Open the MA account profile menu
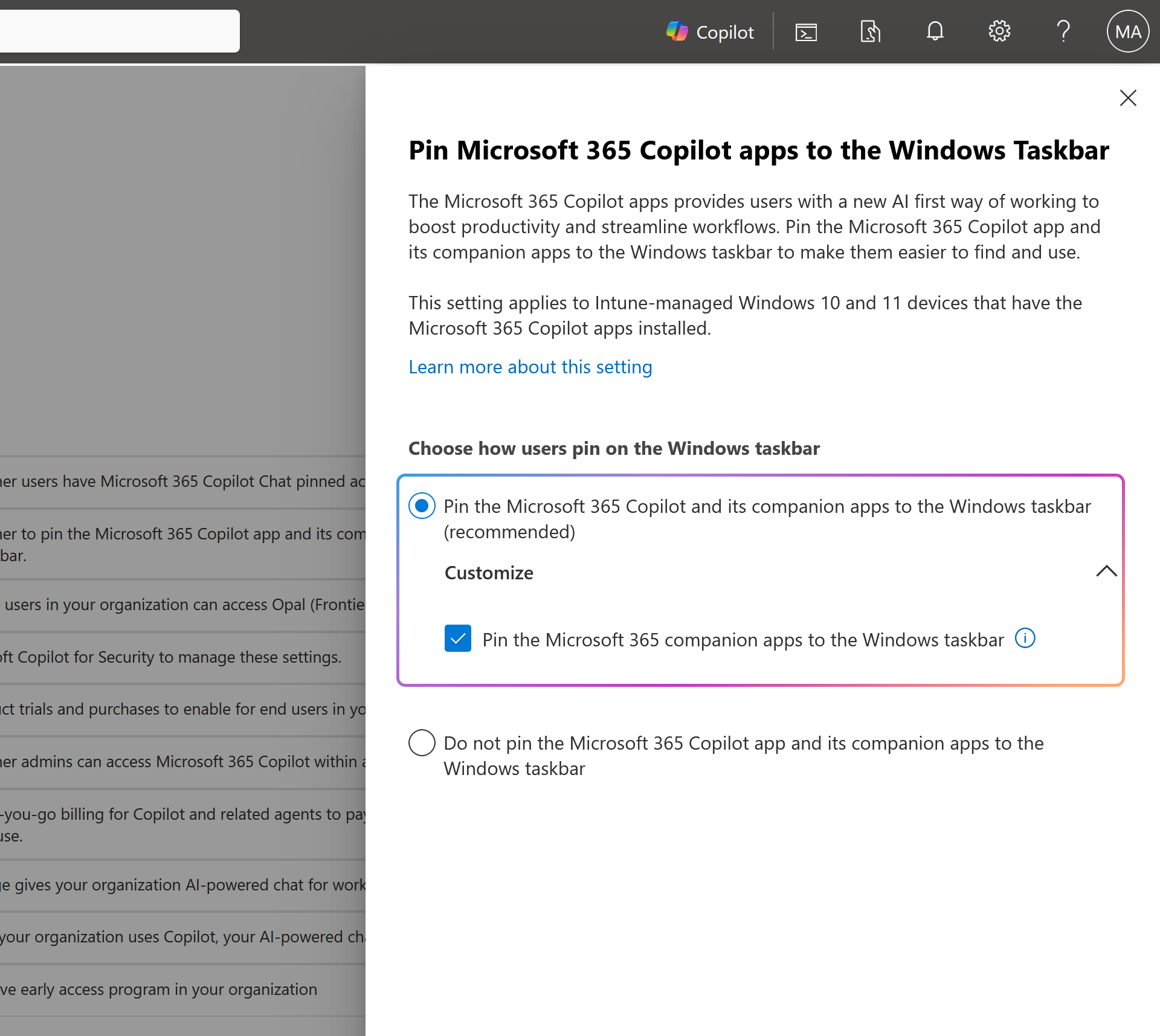 (x=1127, y=31)
